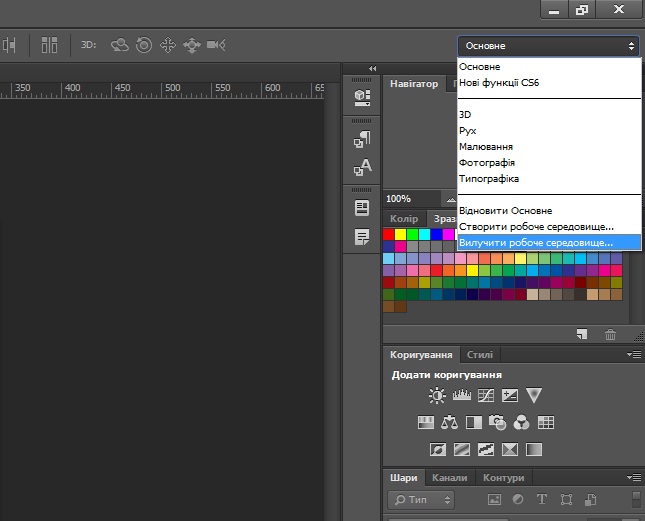
Task: Open the Коригування panel options menu
Action: click(634, 354)
